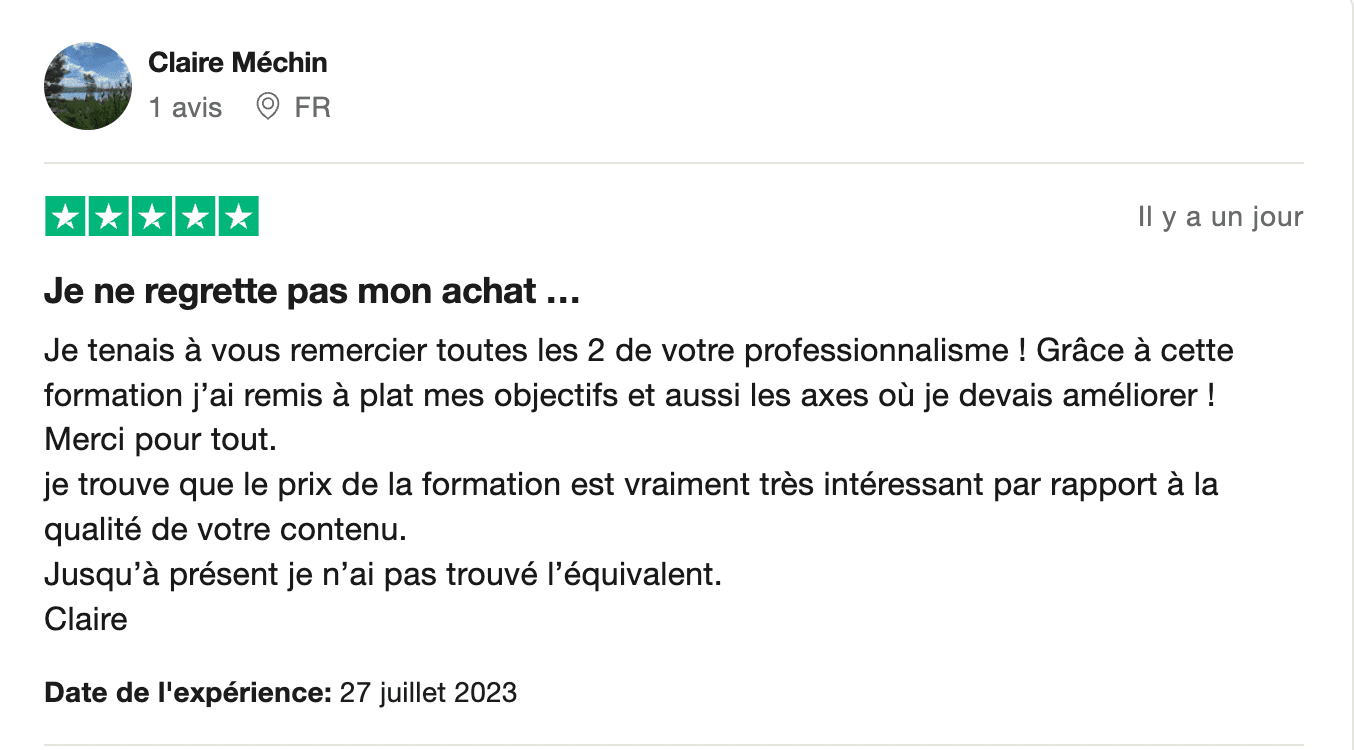Click the "Claire" signature ending the review
The width and height of the screenshot is (1354, 750).
86,619
